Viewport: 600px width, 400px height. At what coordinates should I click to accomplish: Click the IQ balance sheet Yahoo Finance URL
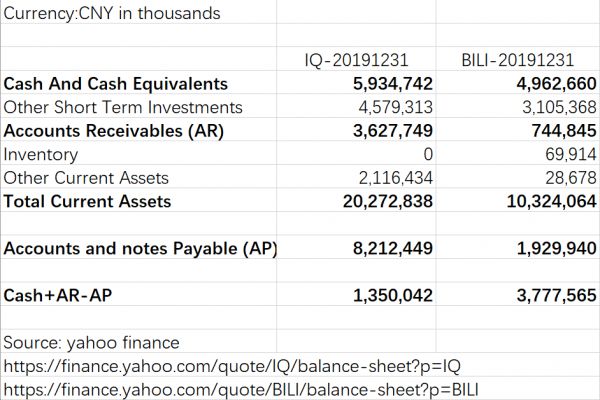coord(233,366)
